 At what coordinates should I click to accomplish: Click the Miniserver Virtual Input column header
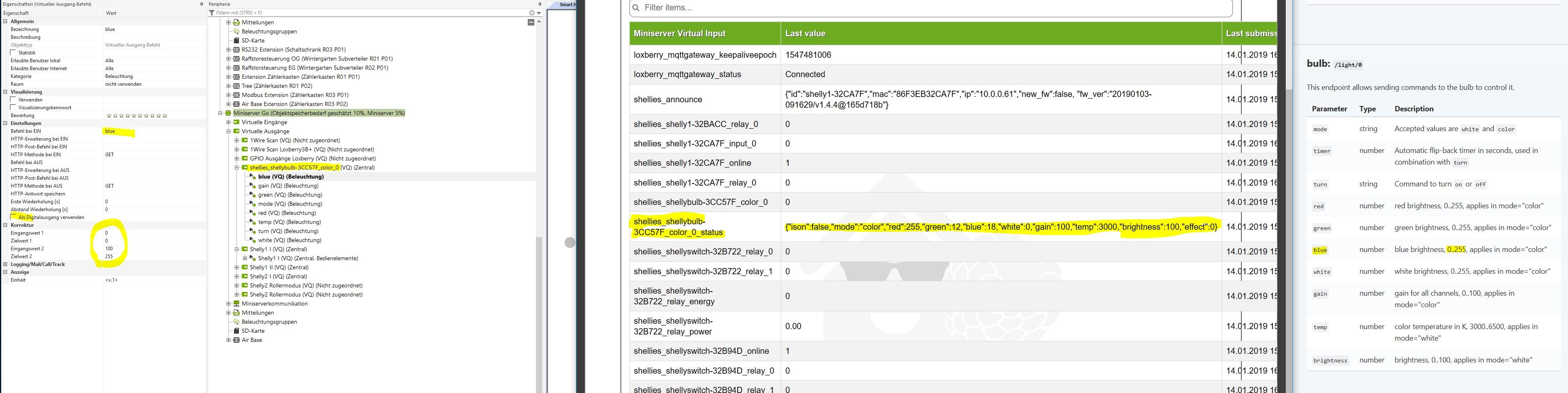click(x=705, y=33)
